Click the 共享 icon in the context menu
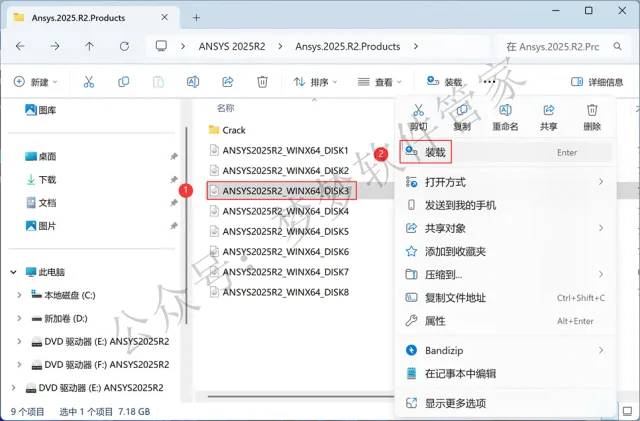Image resolution: width=640 pixels, height=421 pixels. (549, 110)
